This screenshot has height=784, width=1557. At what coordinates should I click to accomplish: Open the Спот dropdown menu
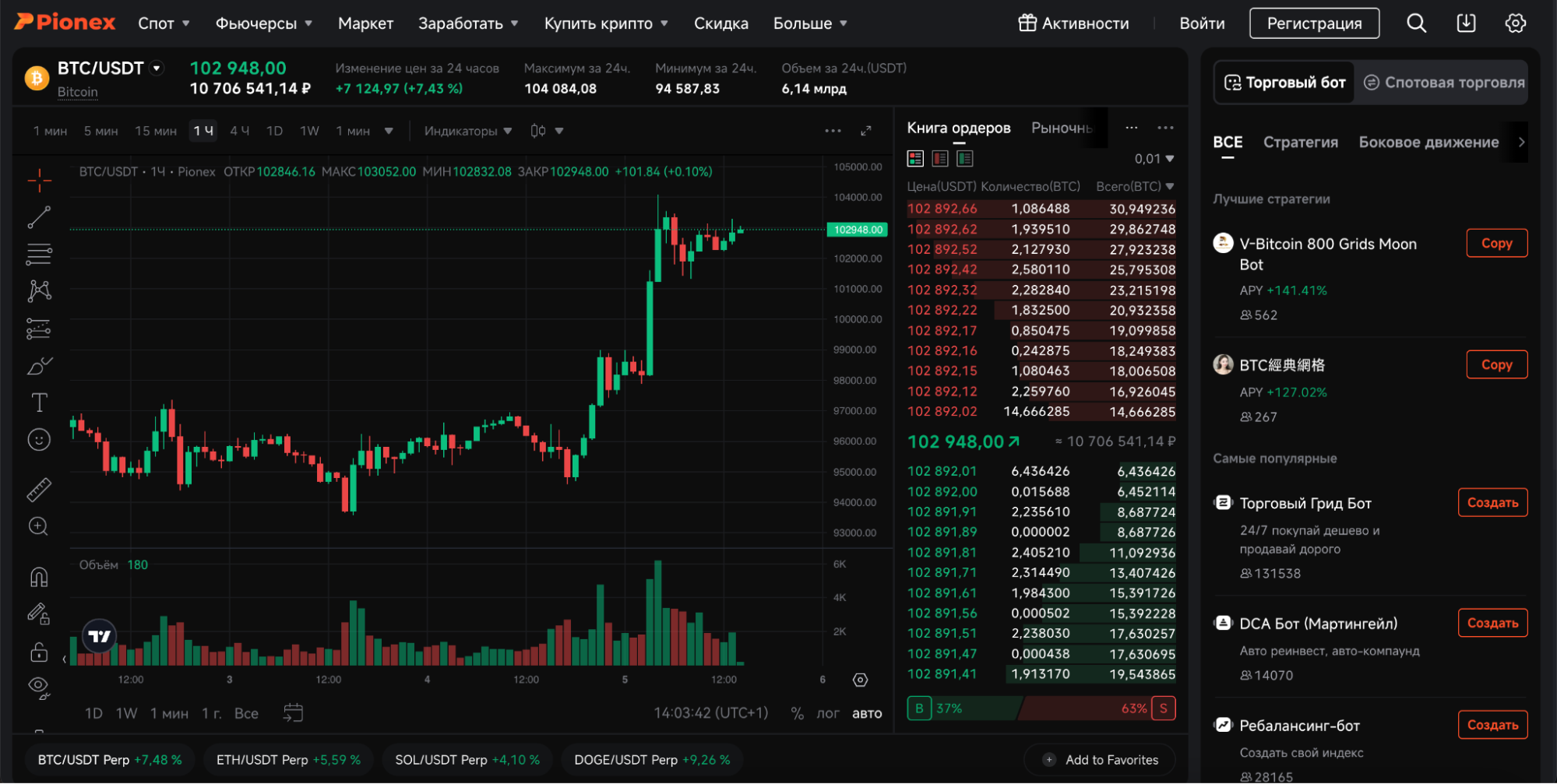[x=164, y=23]
